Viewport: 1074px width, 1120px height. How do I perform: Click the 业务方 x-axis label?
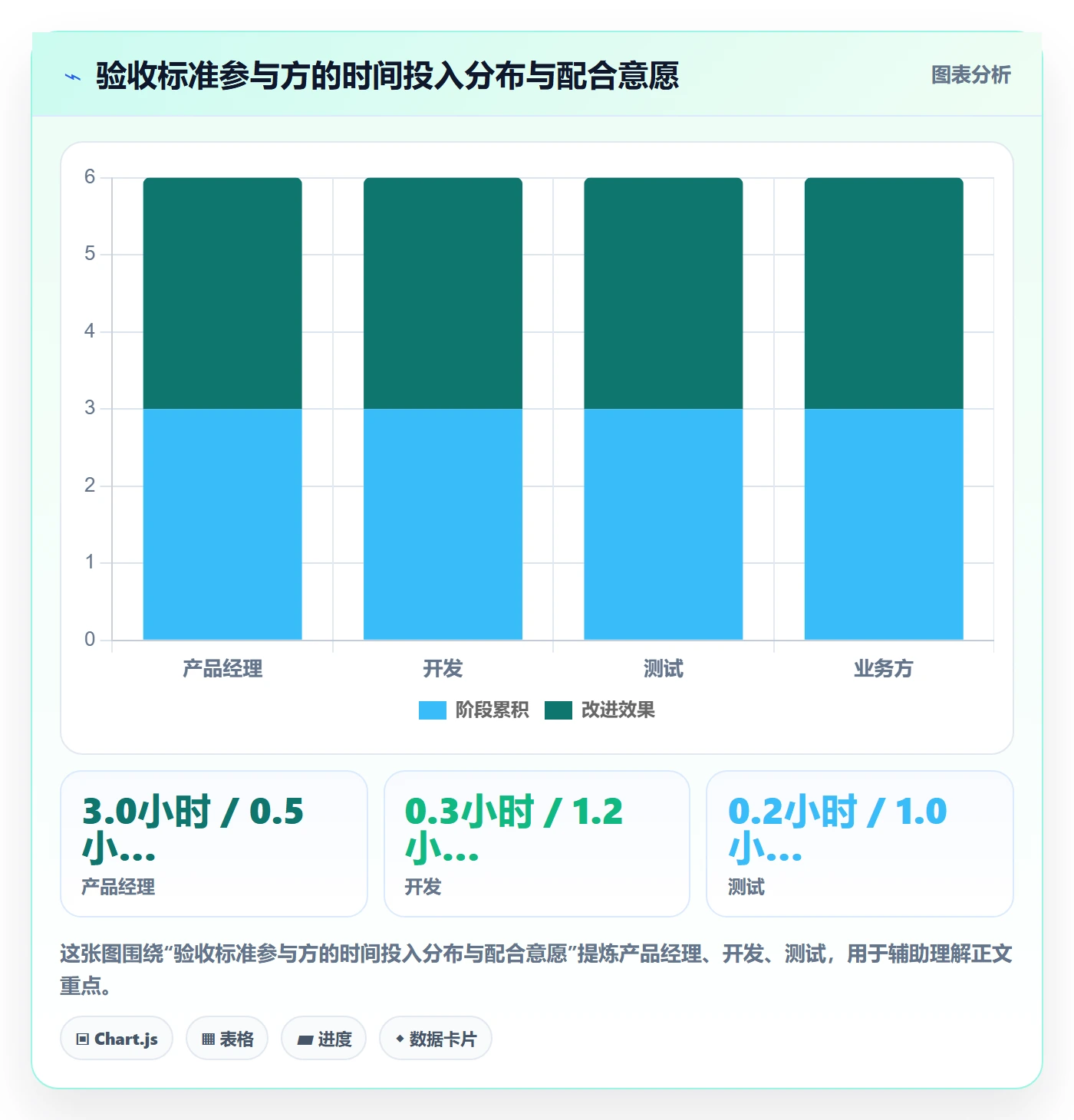coord(884,669)
